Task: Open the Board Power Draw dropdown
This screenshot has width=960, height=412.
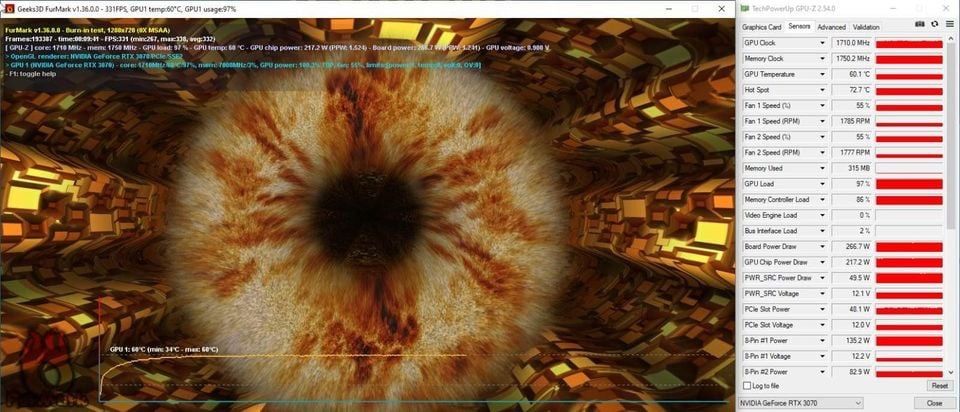Action: [x=822, y=246]
